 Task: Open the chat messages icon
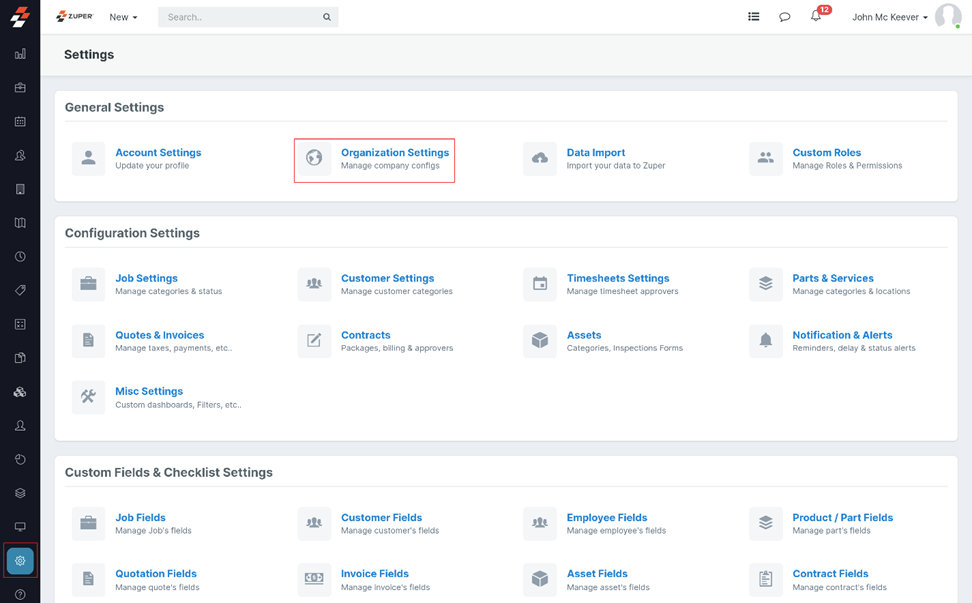click(x=785, y=17)
